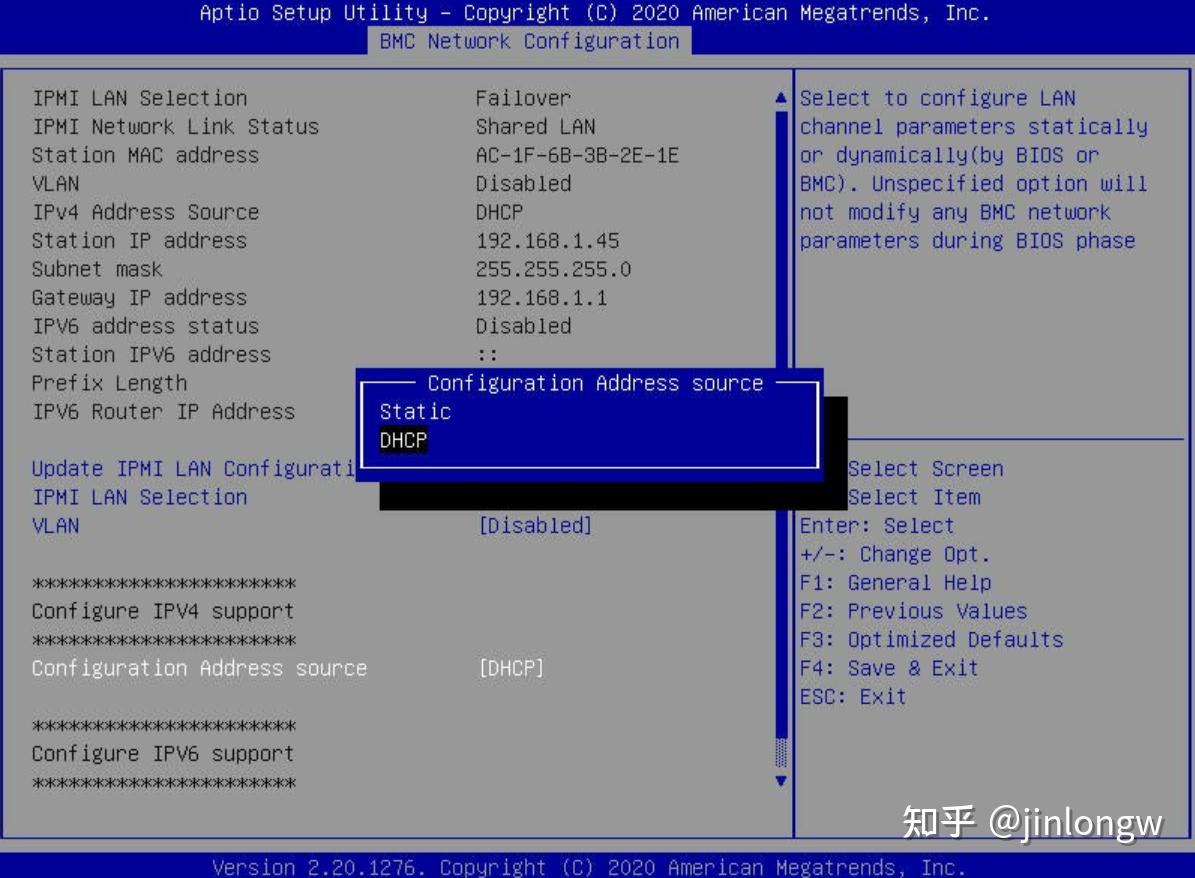Select Static in the Configuration Address source popup
This screenshot has height=878, width=1195.
414,411
